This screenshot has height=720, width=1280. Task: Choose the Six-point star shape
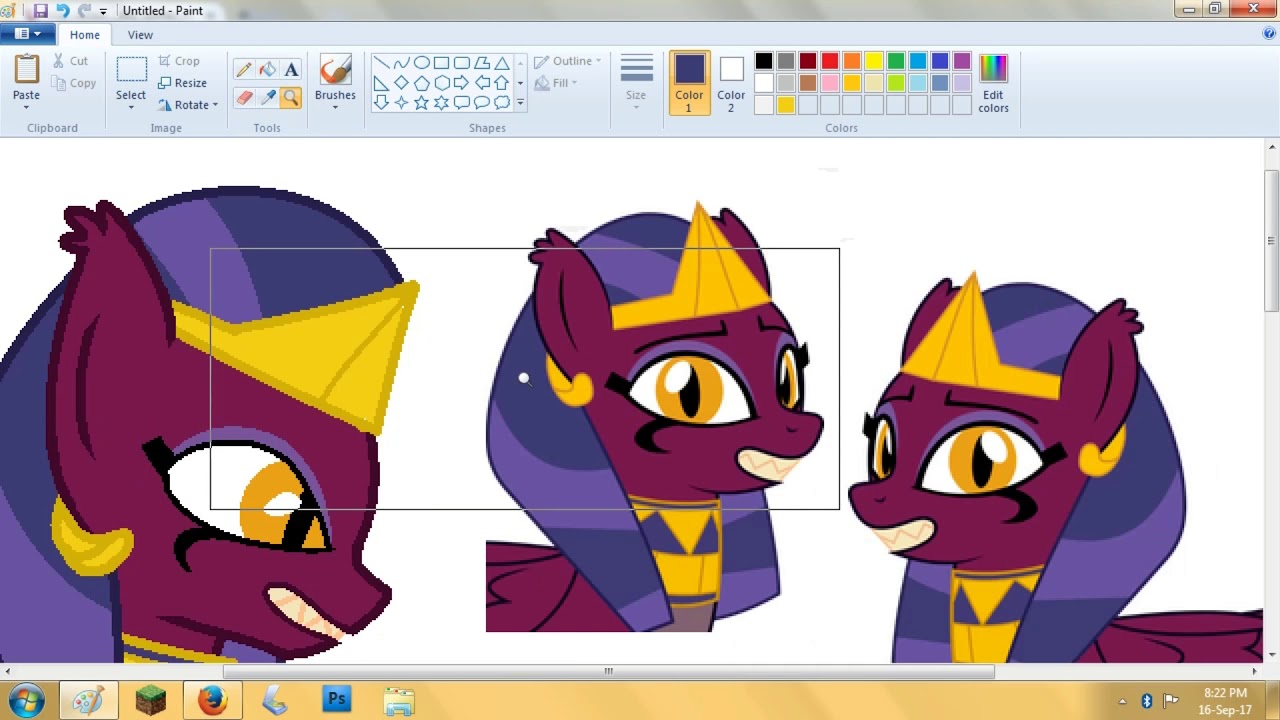point(441,102)
